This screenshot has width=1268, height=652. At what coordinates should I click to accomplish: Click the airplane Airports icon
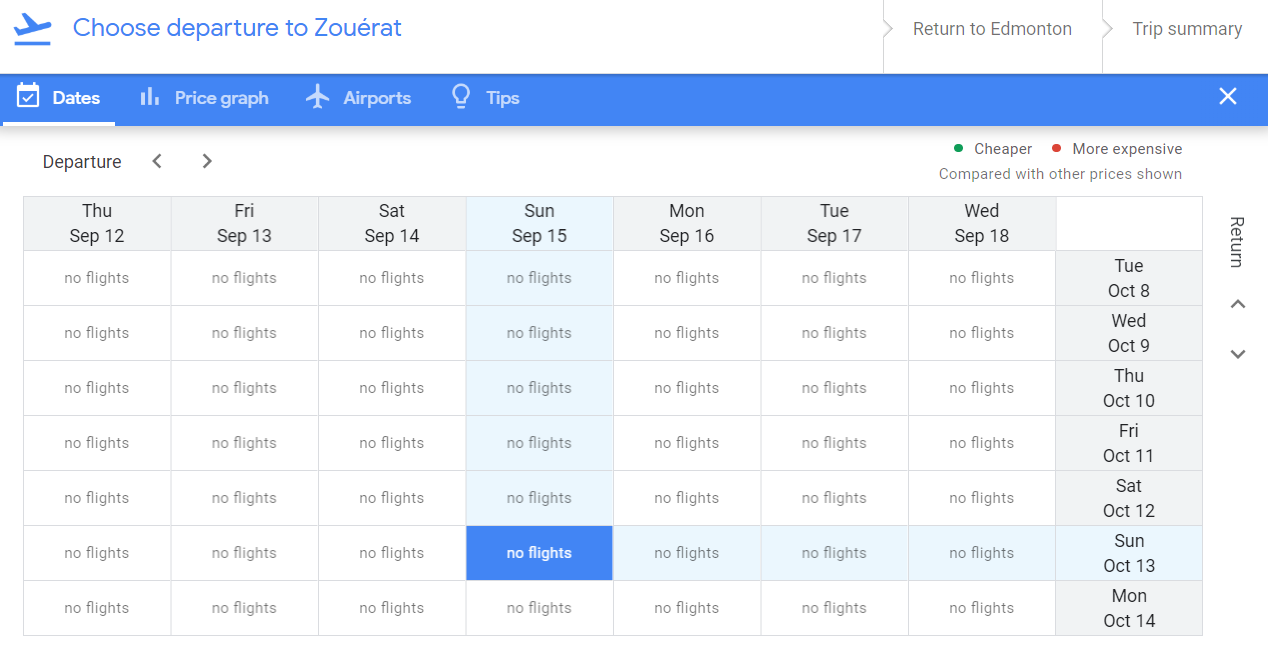click(x=318, y=97)
